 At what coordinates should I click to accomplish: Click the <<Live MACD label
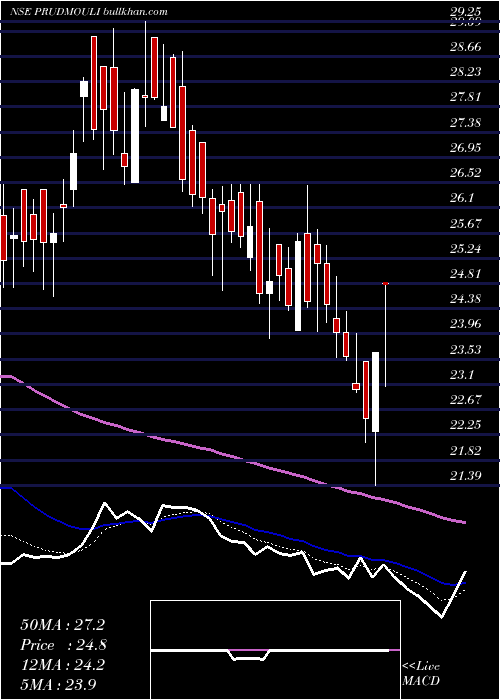(x=421, y=673)
